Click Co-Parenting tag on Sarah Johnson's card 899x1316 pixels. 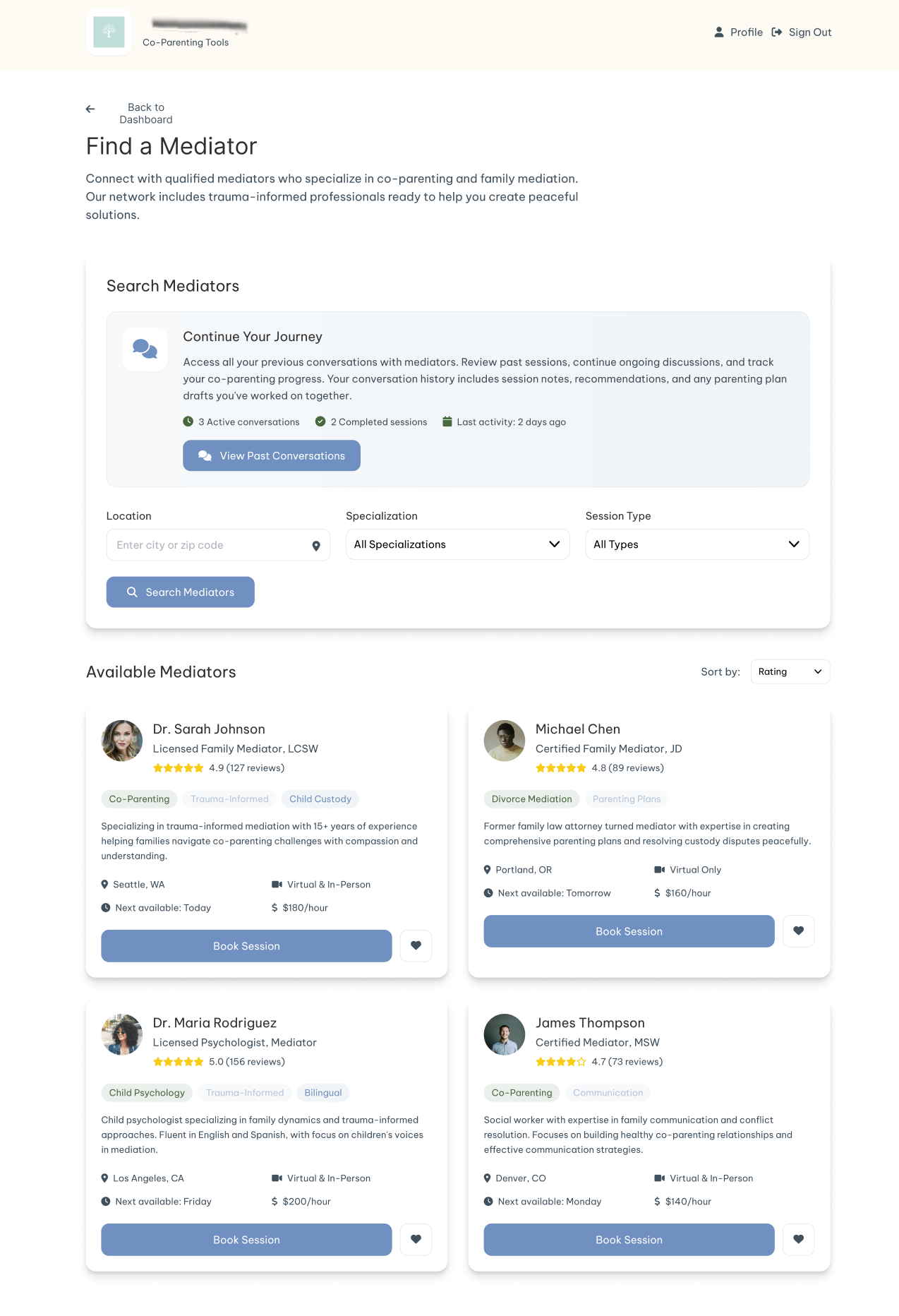point(139,799)
